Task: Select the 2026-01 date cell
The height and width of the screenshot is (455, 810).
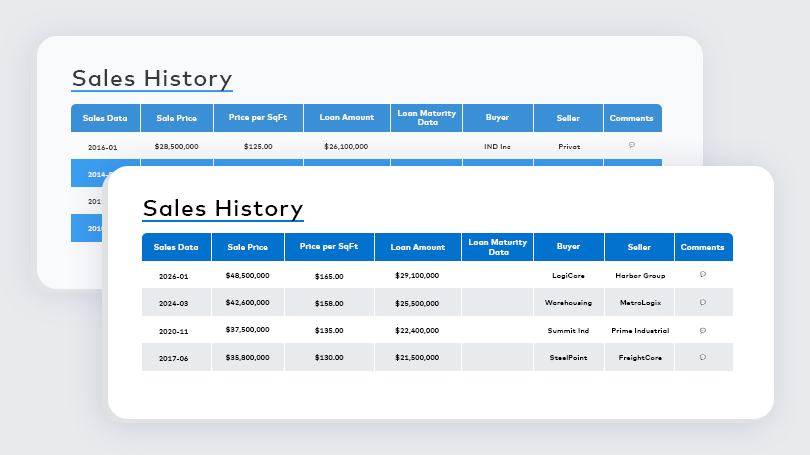Action: [174, 276]
